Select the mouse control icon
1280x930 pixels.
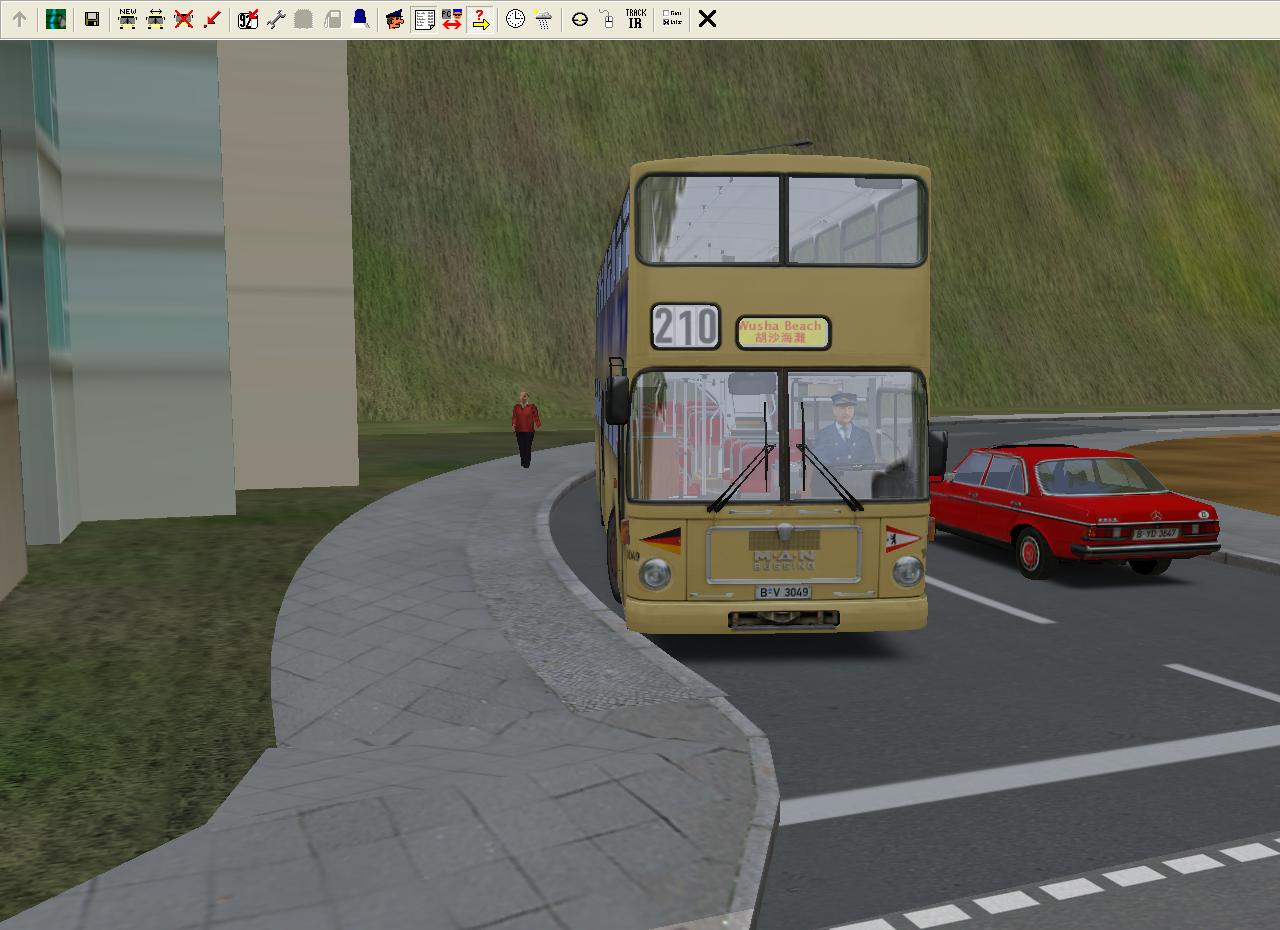(x=607, y=19)
